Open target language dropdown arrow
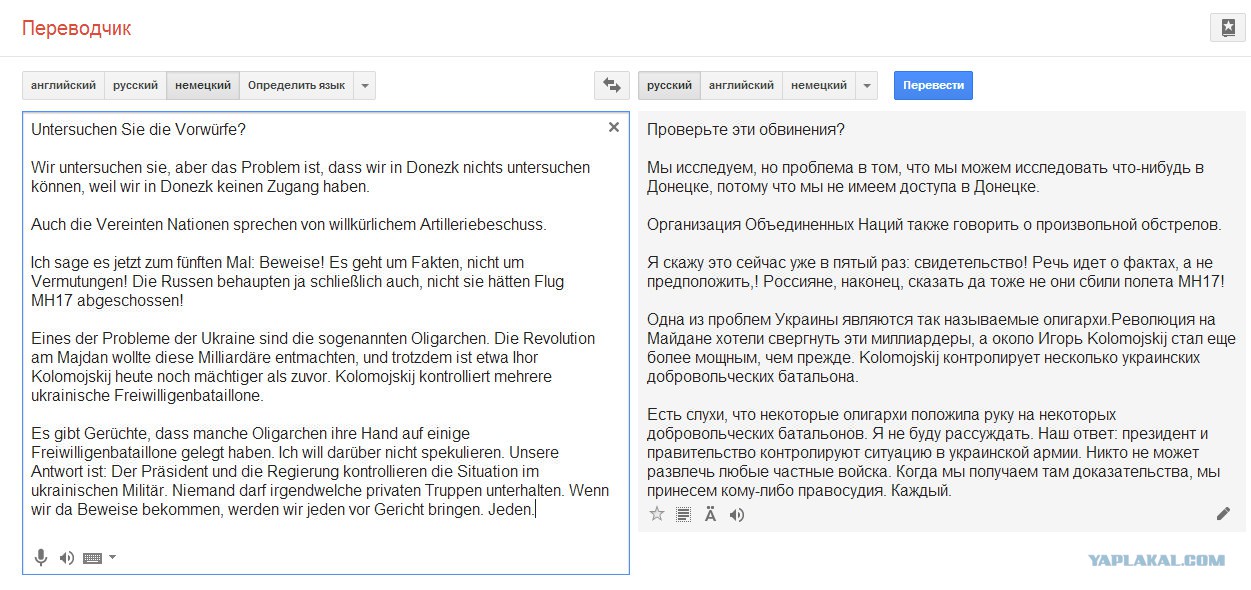The width and height of the screenshot is (1251, 590). click(x=867, y=86)
